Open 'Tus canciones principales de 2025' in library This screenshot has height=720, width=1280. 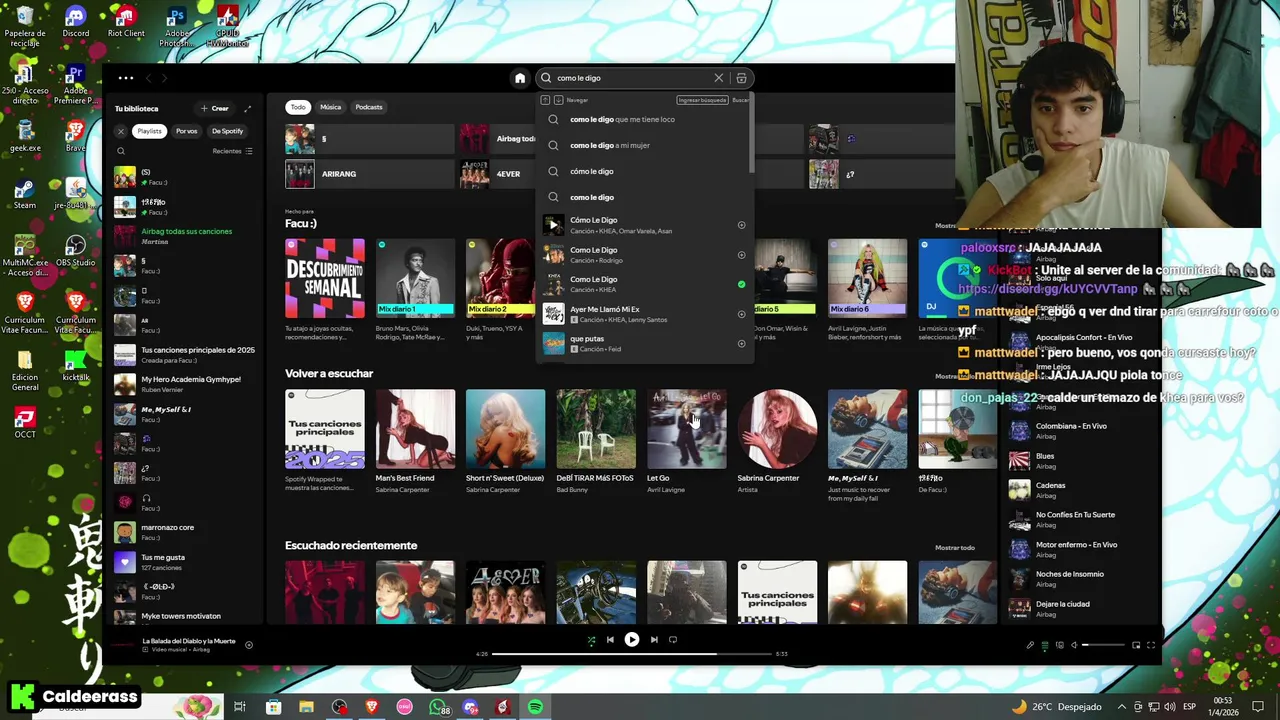(186, 354)
